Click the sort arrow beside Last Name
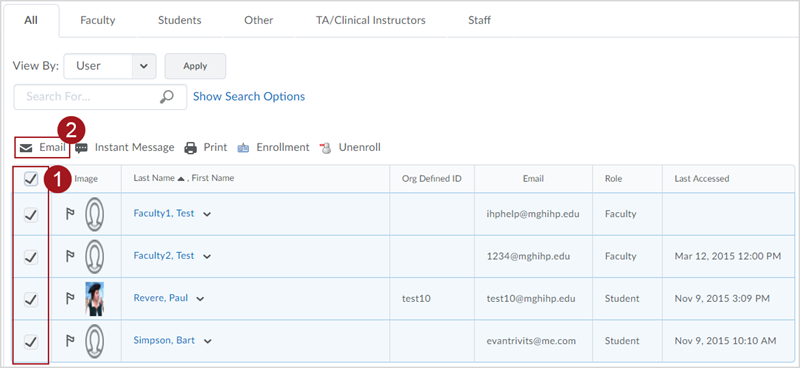The width and height of the screenshot is (800, 368). coord(181,178)
